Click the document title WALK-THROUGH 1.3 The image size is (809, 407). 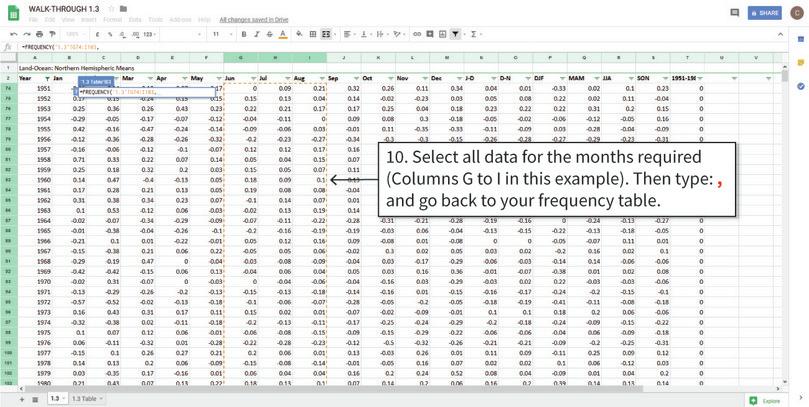[x=64, y=9]
